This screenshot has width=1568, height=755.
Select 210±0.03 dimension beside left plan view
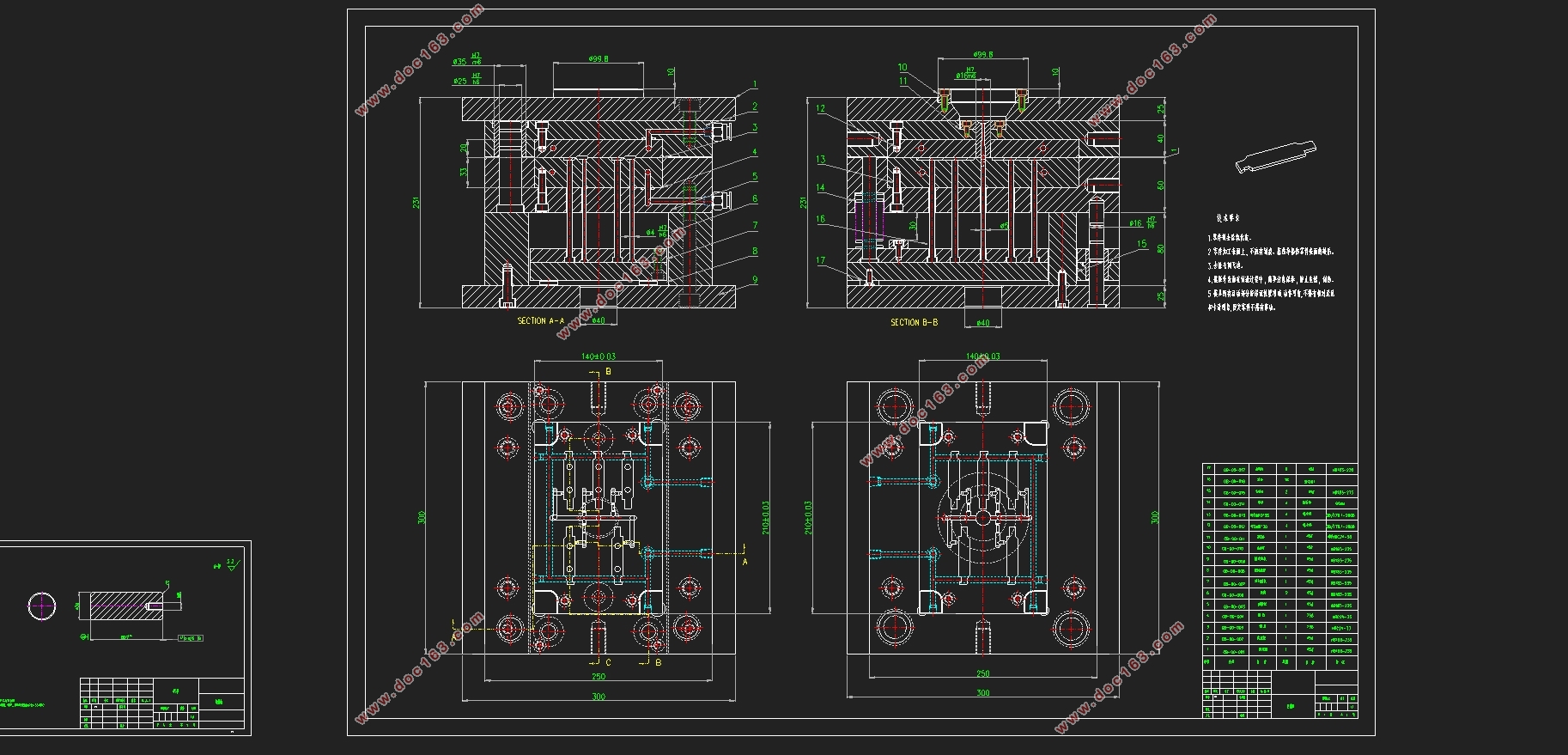tap(766, 517)
